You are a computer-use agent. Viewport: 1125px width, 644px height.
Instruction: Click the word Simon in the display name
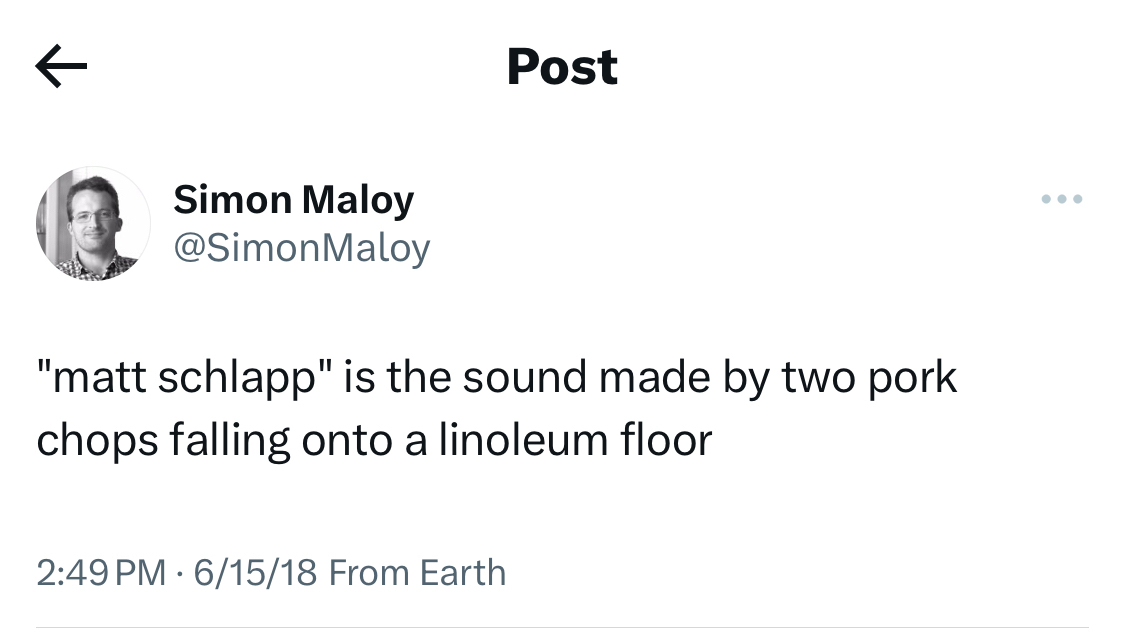pyautogui.click(x=231, y=200)
